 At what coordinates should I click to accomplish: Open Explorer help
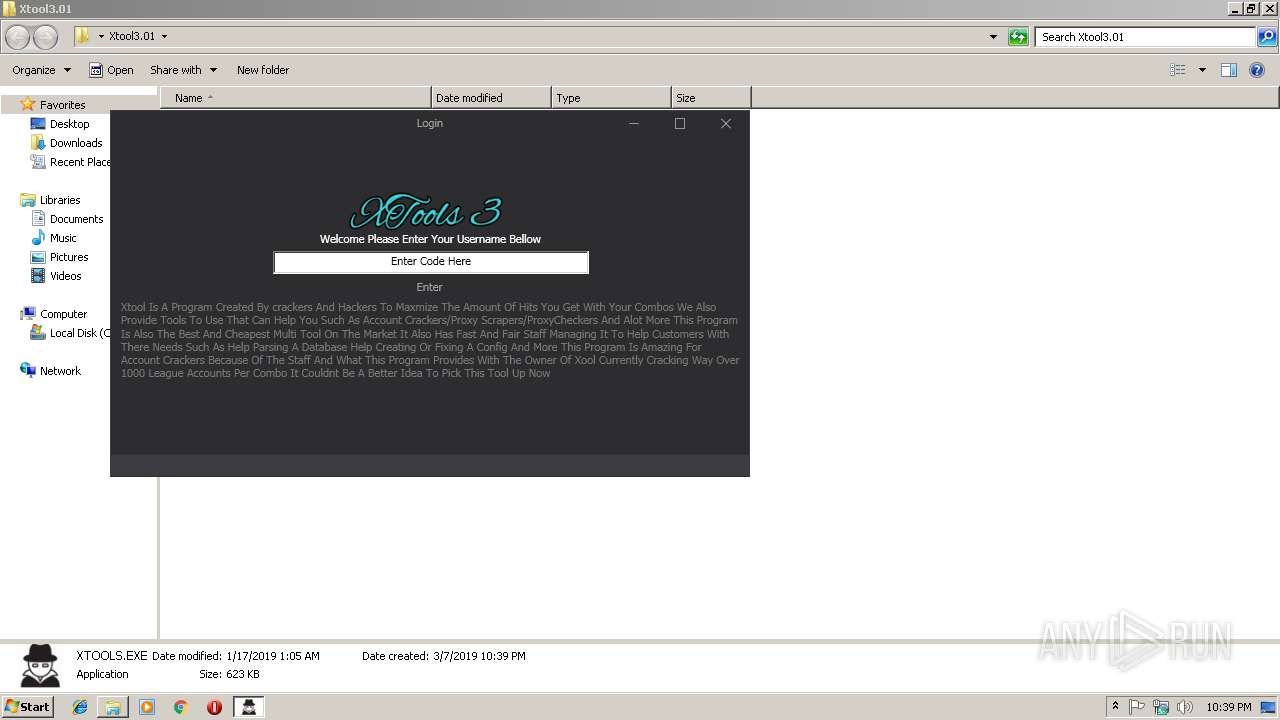[x=1258, y=70]
